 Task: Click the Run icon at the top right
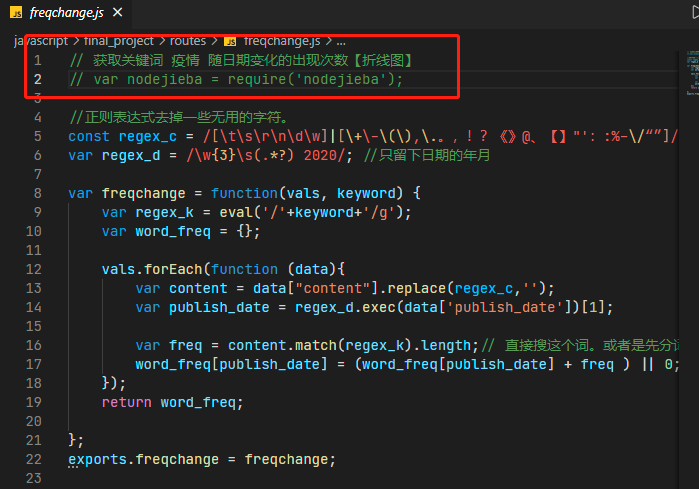[695, 12]
